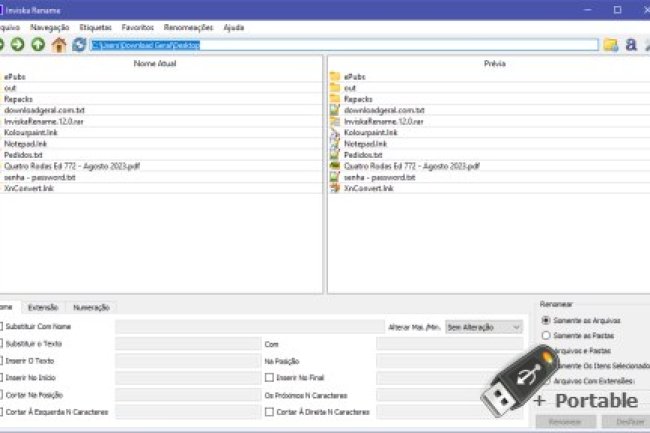
Task: Go up one folder level
Action: pyautogui.click(x=38, y=44)
